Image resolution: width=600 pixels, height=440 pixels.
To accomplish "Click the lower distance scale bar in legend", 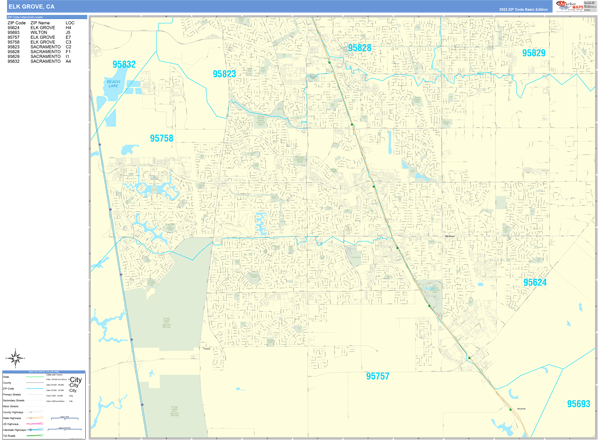I will pyautogui.click(x=65, y=429).
